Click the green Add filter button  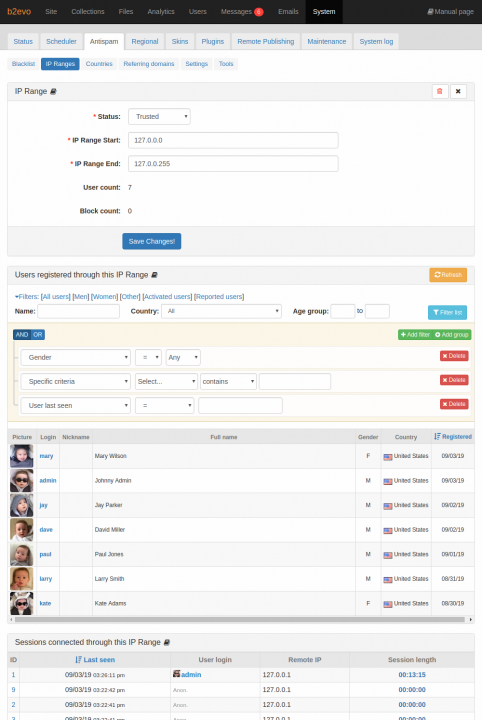(415, 334)
